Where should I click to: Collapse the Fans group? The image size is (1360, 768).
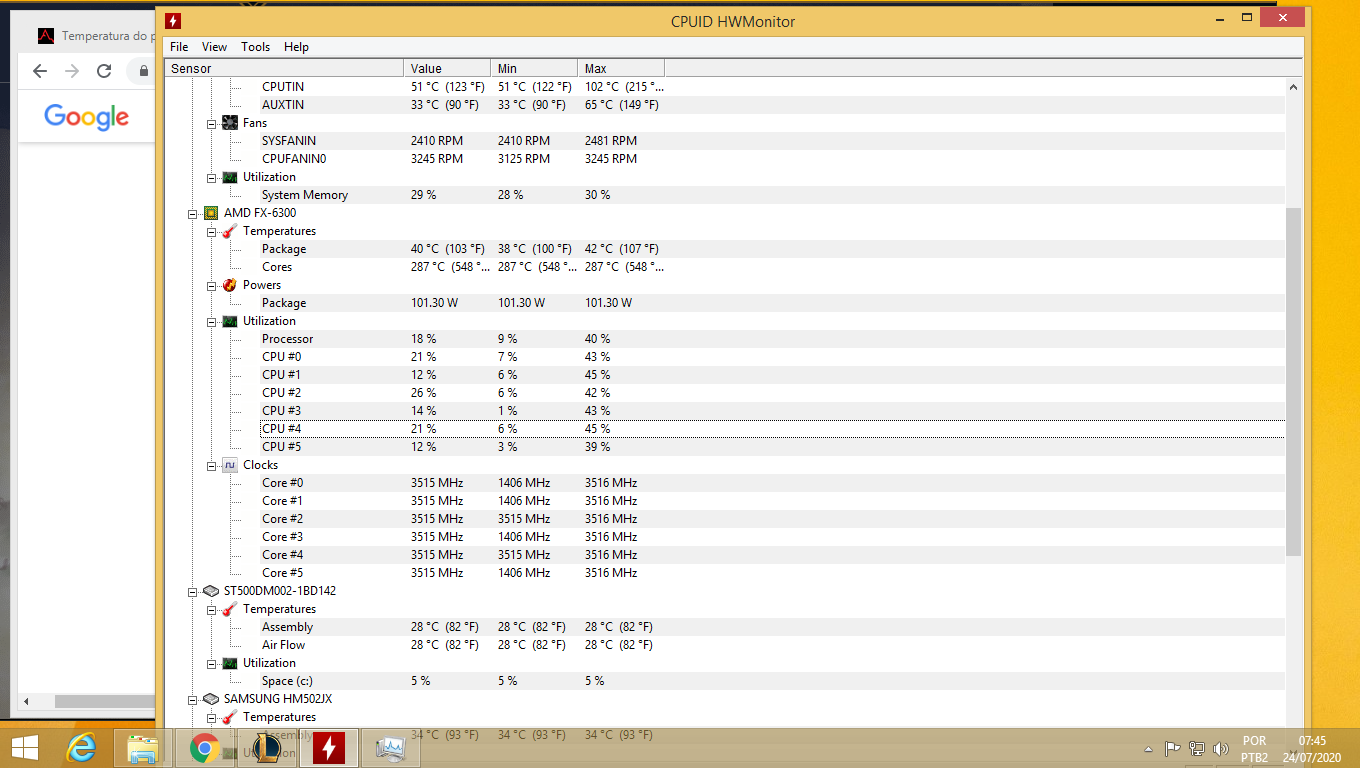pos(212,124)
